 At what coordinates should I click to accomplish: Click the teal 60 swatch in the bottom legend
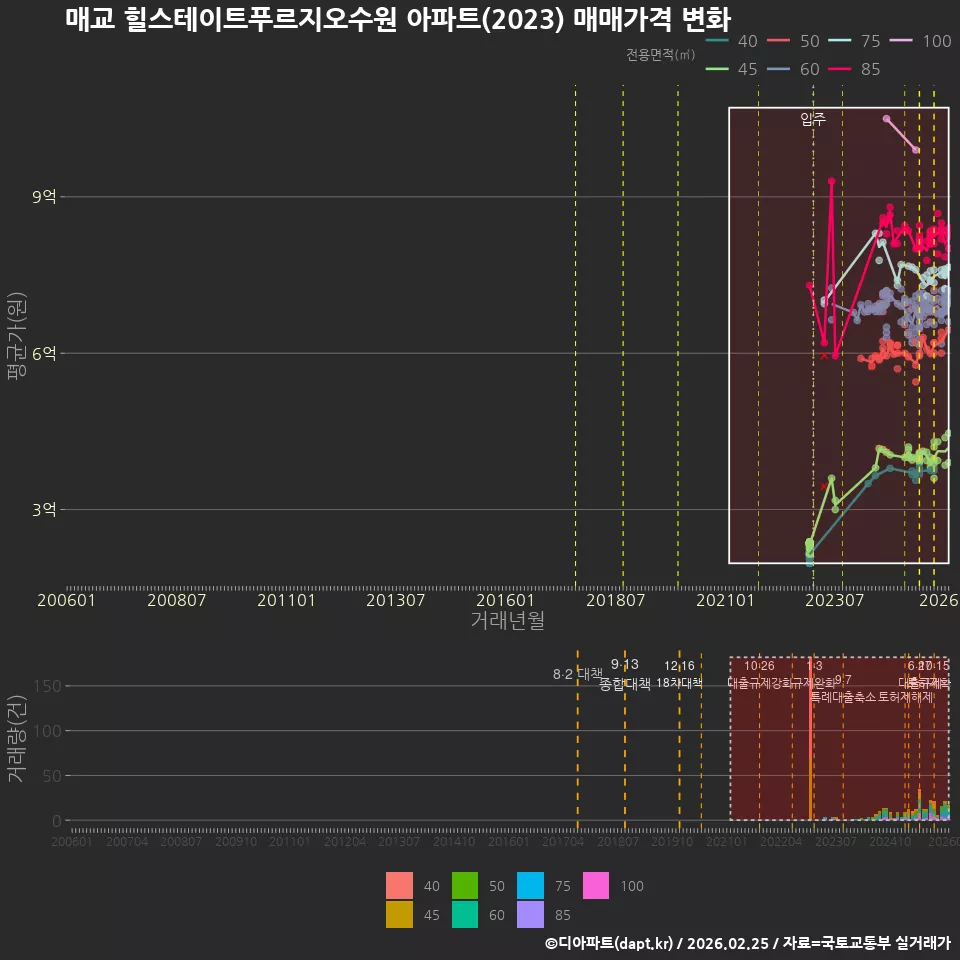[x=465, y=914]
